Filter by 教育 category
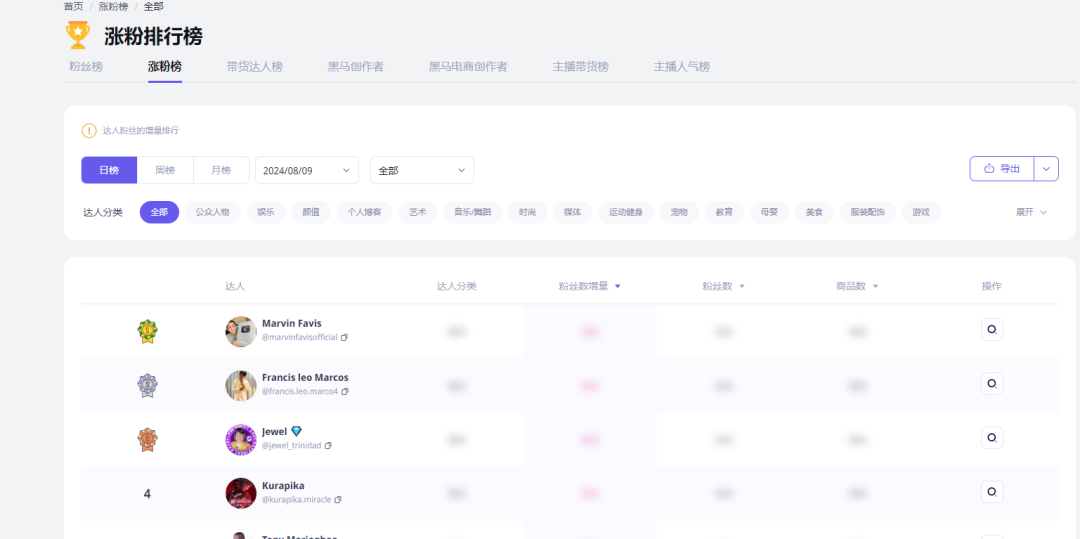This screenshot has height=539, width=1080. (x=724, y=212)
